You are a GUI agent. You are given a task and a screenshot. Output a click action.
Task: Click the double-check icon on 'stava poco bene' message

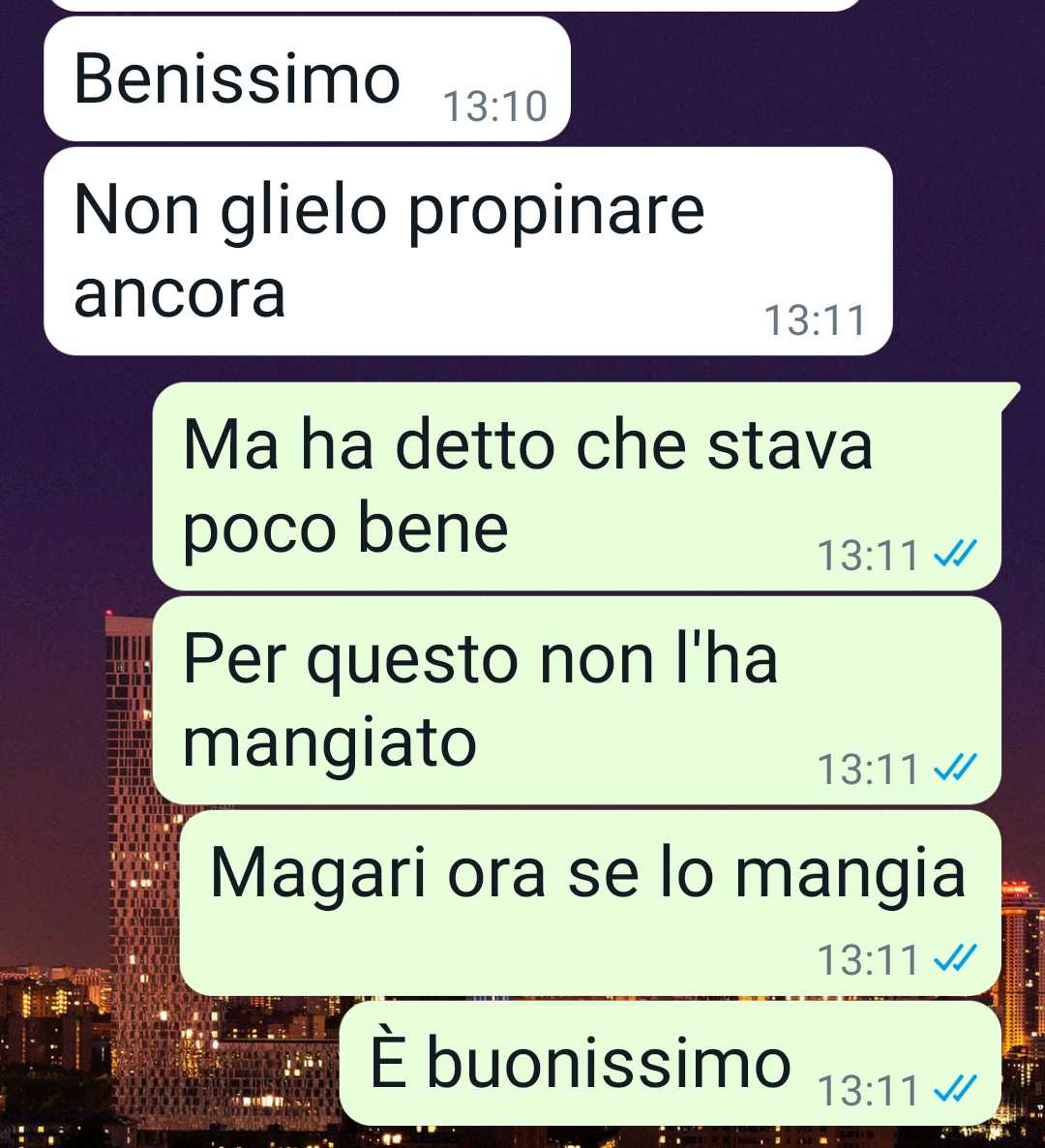pos(955,554)
